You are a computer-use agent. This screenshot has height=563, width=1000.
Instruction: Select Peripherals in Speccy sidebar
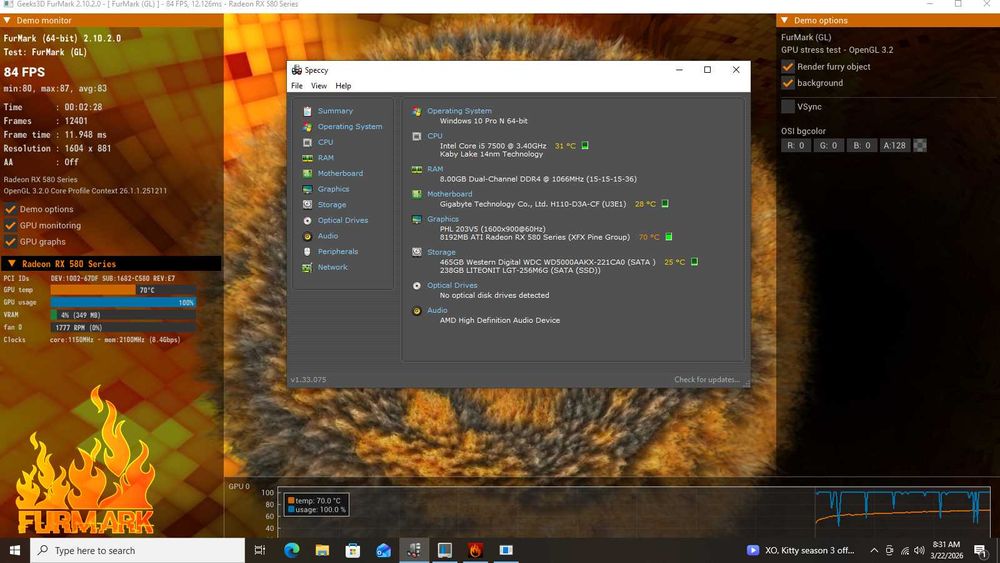point(337,251)
